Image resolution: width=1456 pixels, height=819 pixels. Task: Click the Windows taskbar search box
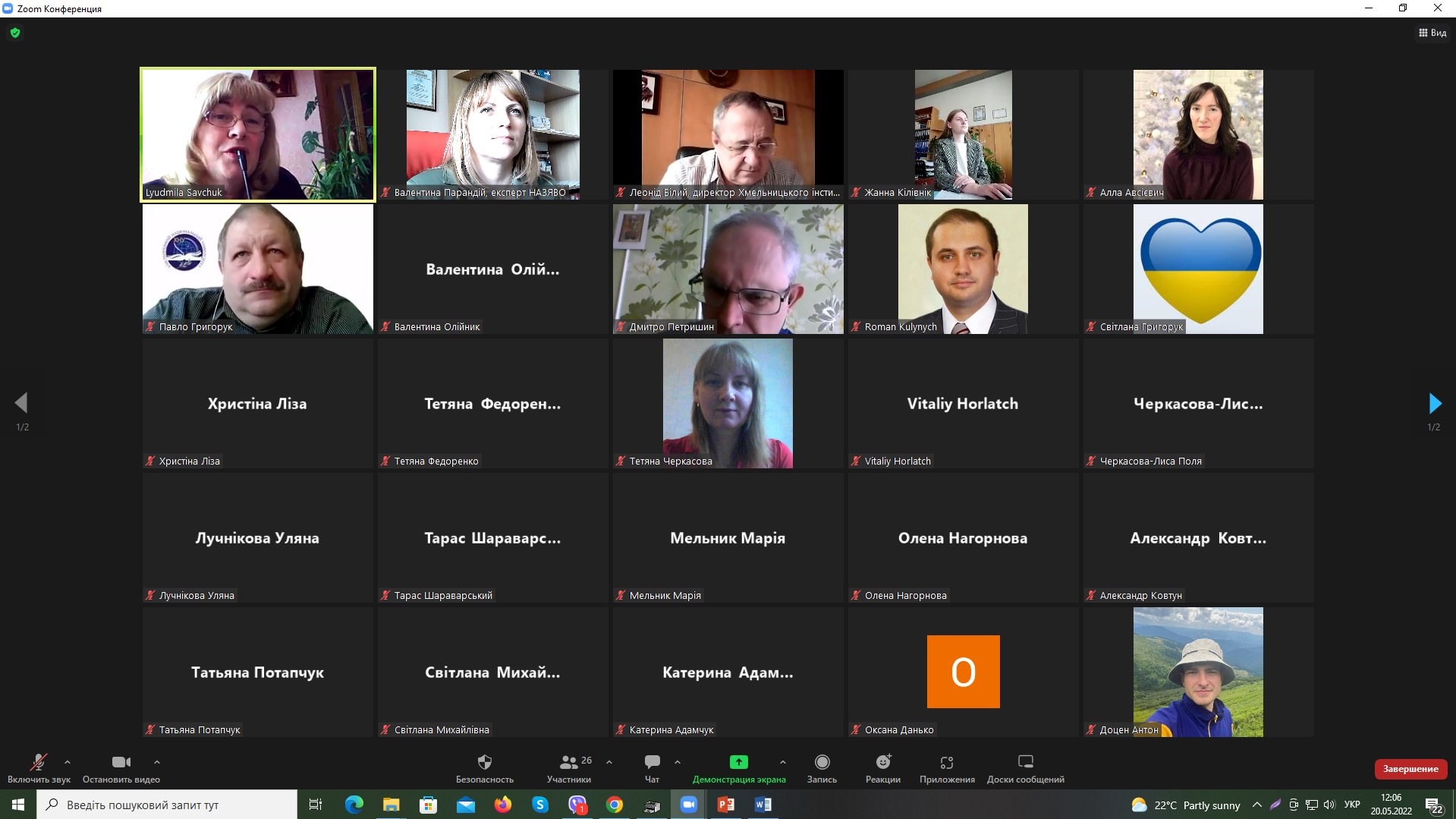(x=167, y=805)
